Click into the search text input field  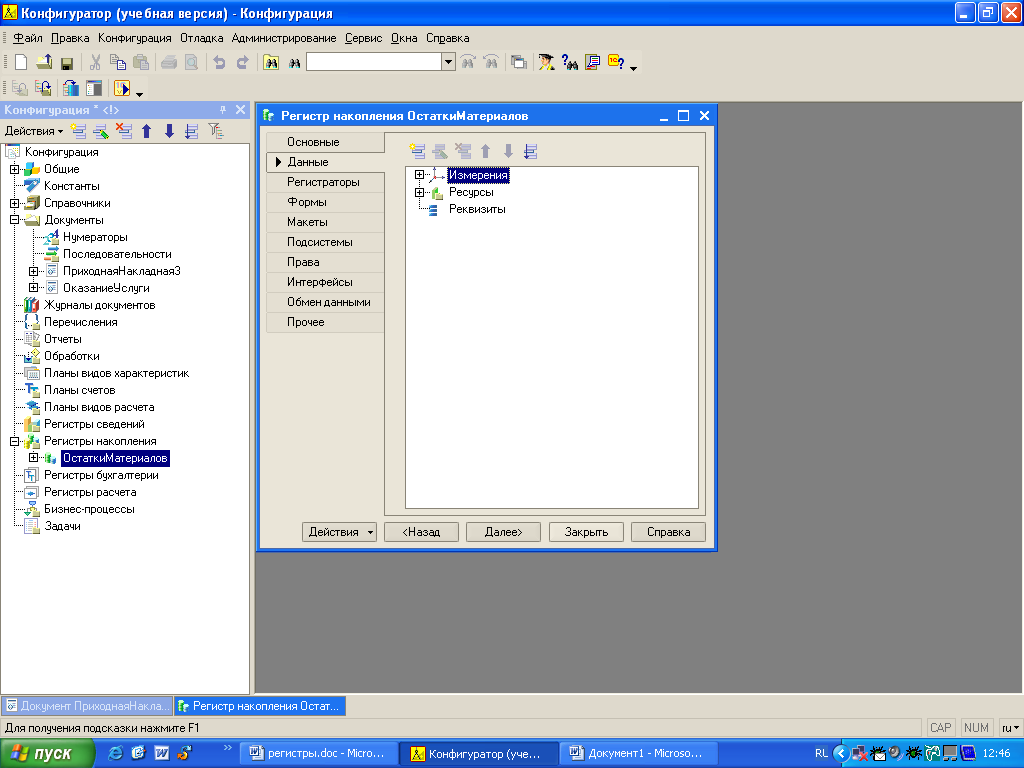point(374,62)
